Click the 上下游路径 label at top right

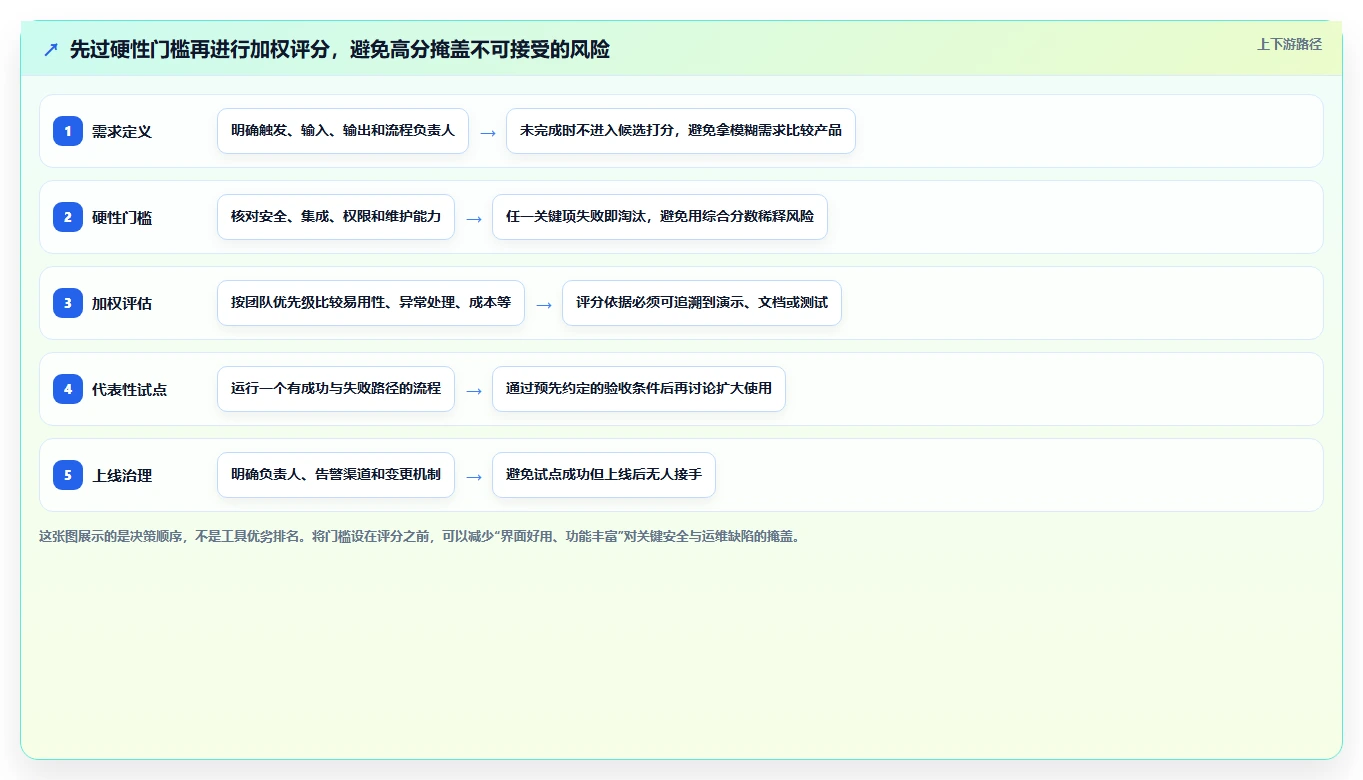tap(1289, 44)
